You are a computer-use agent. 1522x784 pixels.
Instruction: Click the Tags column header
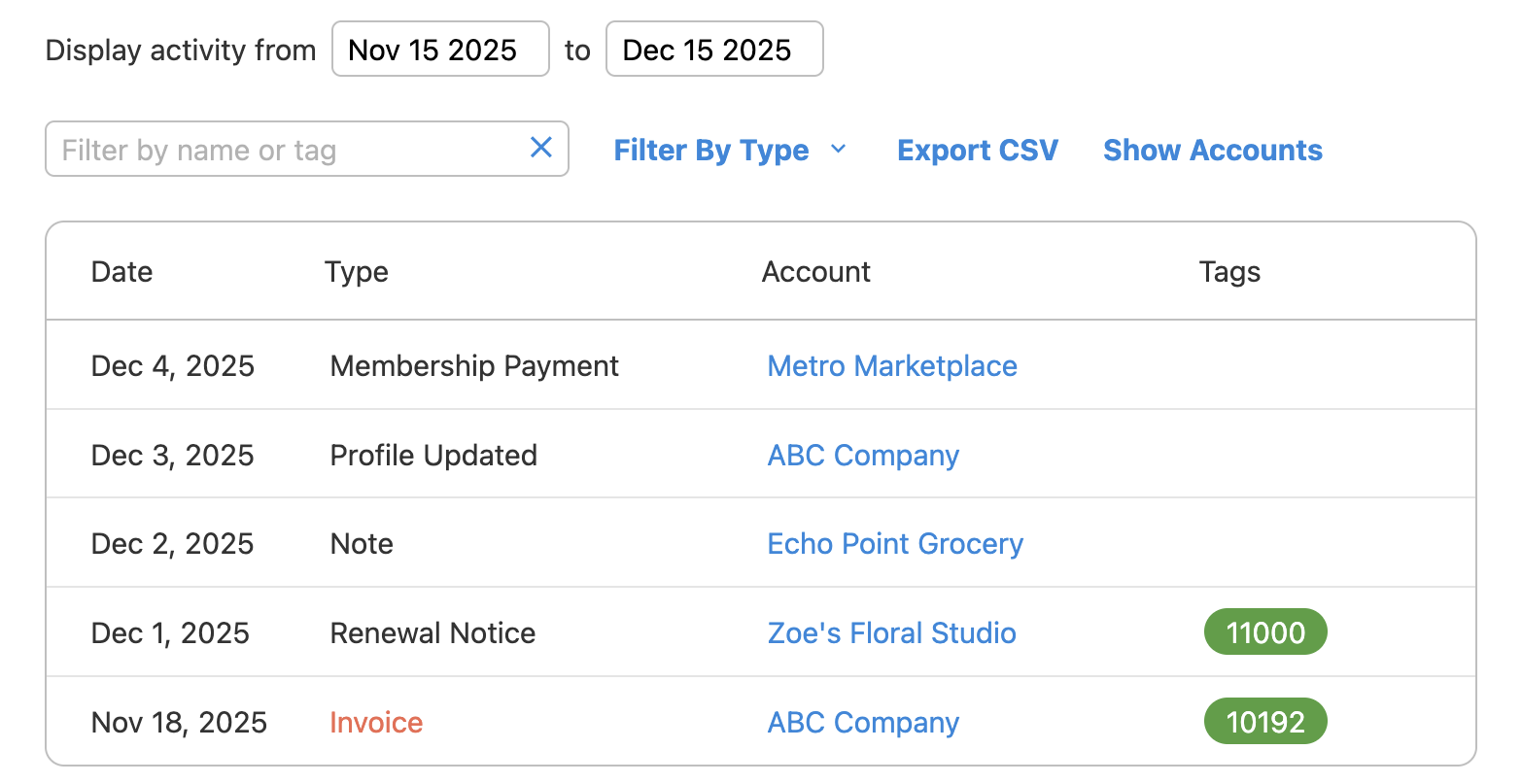pos(1228,272)
